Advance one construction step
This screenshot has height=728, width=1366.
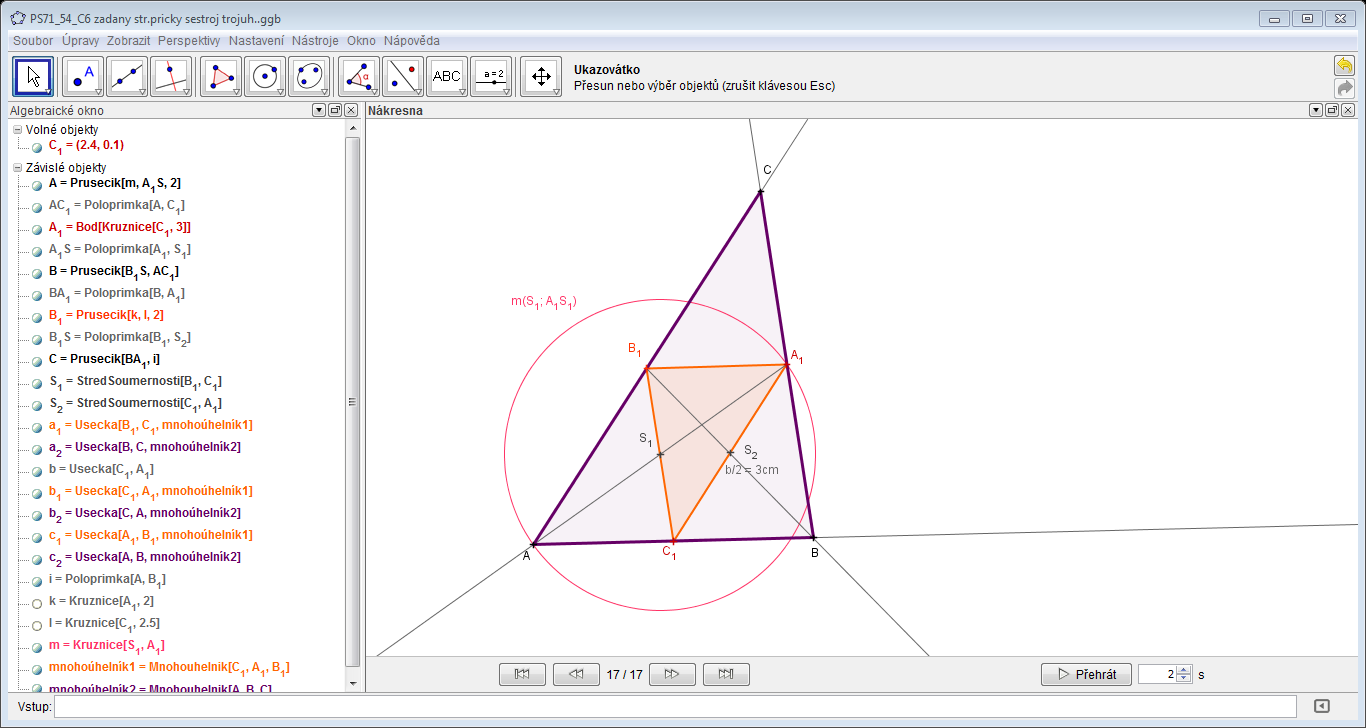pos(672,674)
